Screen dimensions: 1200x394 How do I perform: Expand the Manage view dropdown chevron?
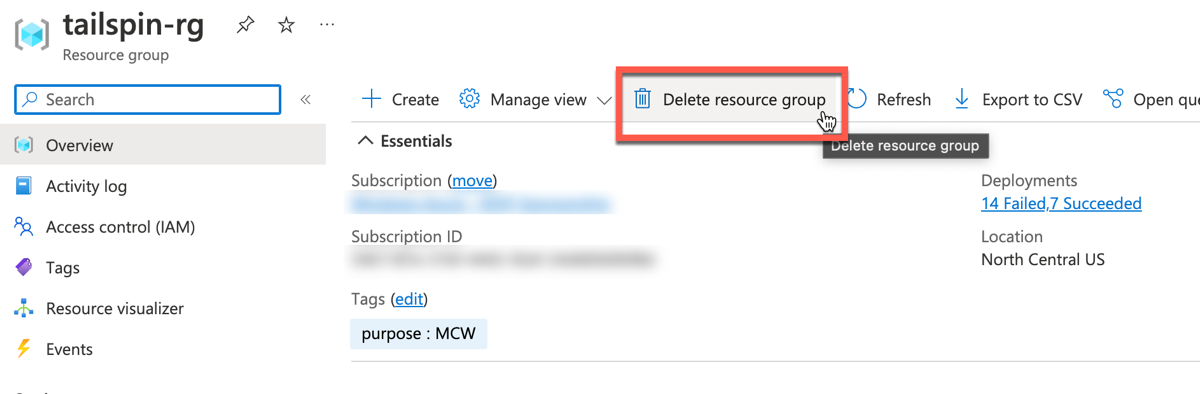[604, 100]
